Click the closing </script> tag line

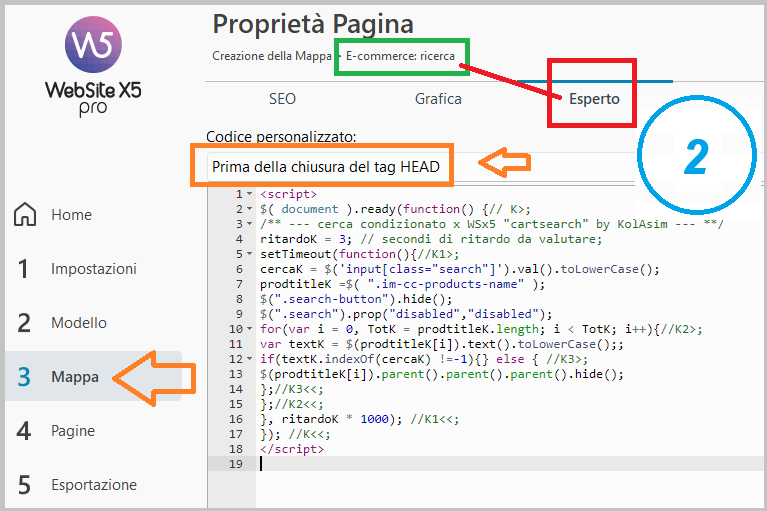[x=292, y=449]
